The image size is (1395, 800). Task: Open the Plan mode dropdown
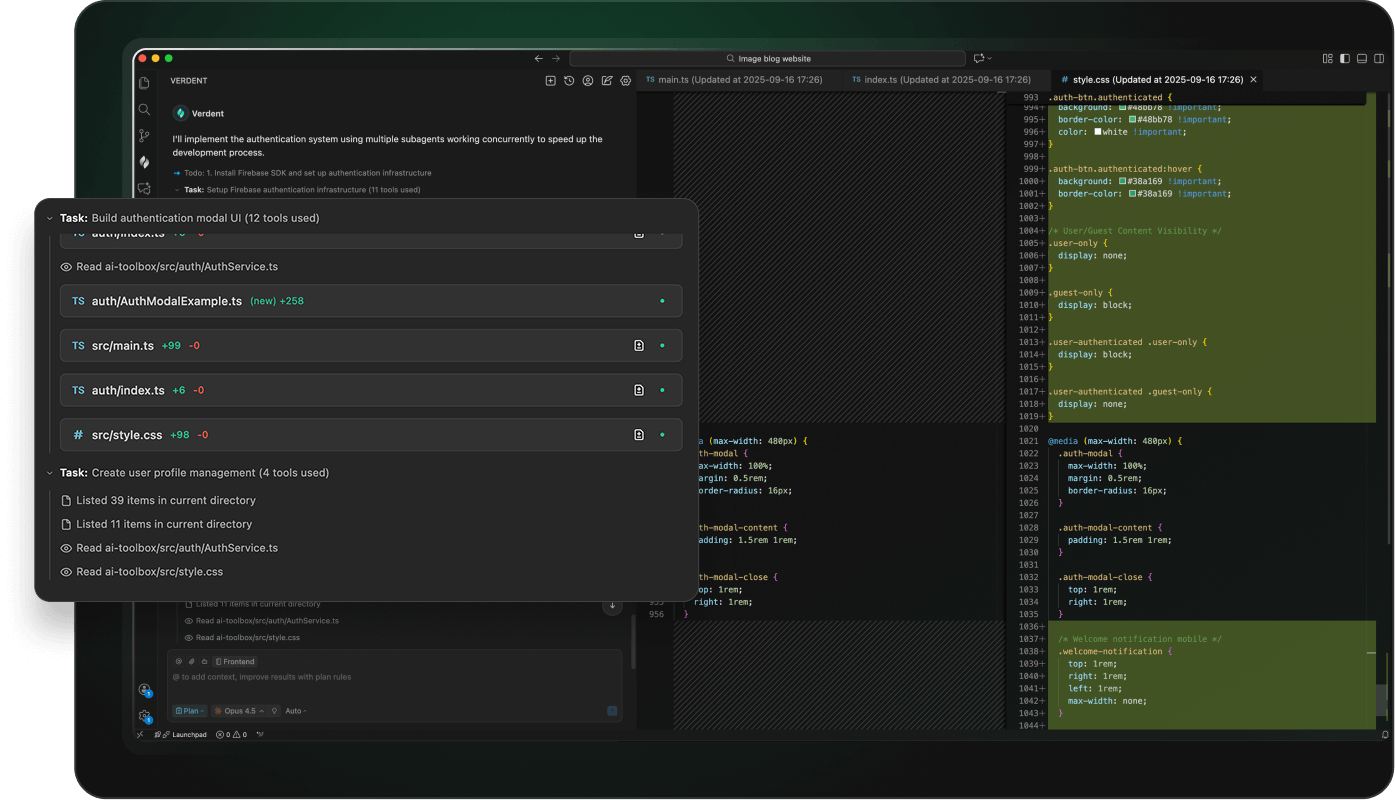pyautogui.click(x=189, y=711)
